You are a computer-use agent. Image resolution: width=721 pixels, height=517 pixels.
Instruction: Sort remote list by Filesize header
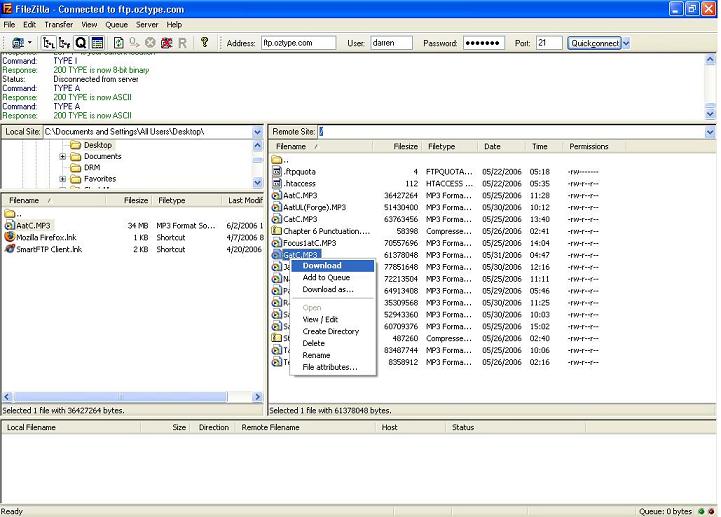tap(398, 147)
